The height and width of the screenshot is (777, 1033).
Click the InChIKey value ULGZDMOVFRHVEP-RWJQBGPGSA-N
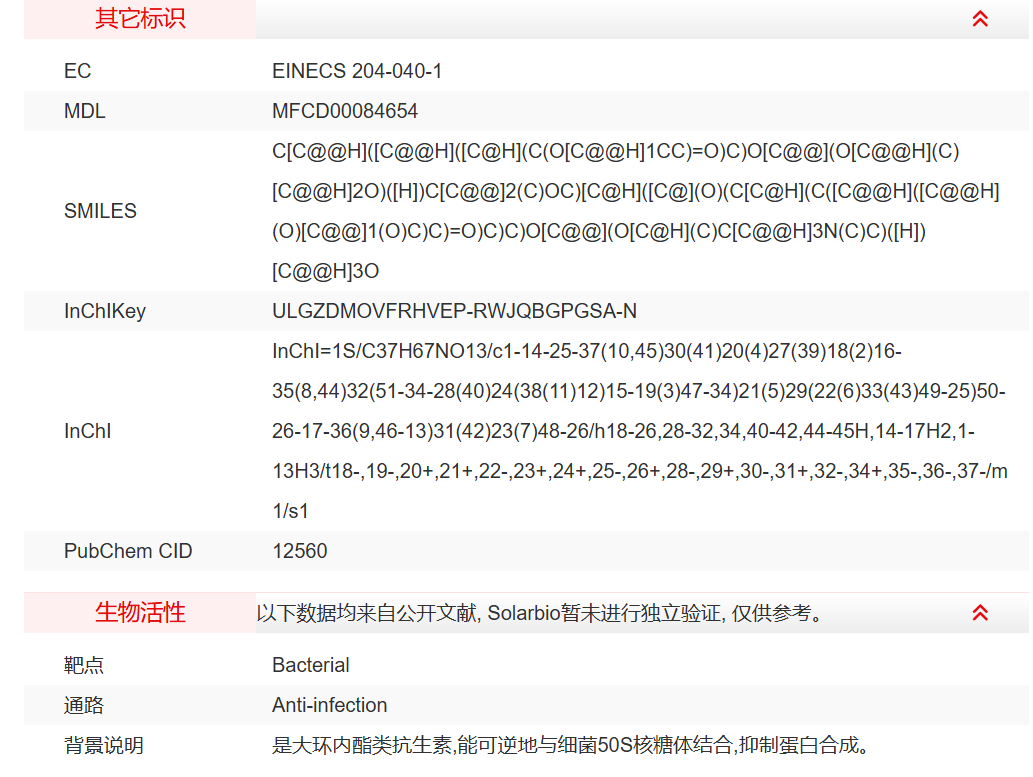pyautogui.click(x=454, y=311)
